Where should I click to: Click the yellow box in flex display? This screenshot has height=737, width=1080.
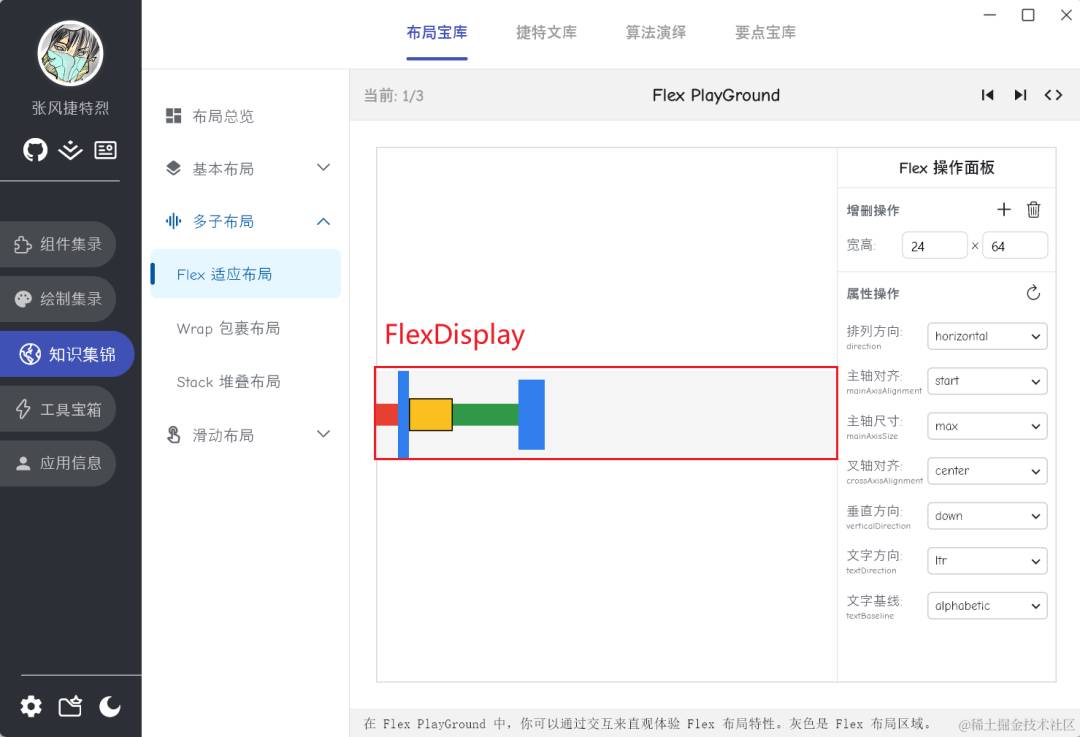(x=431, y=414)
